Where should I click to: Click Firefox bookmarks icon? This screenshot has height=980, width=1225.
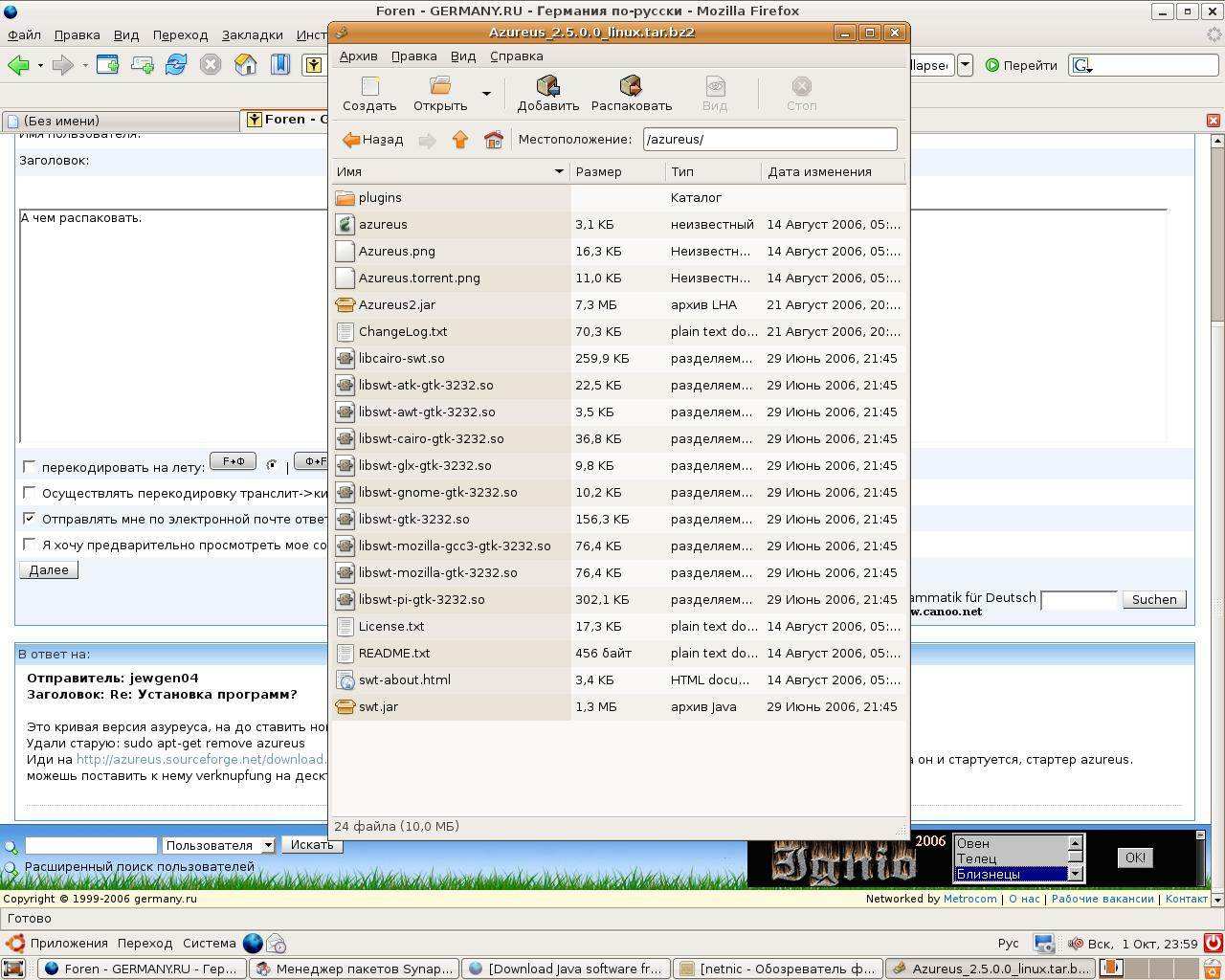click(x=280, y=65)
